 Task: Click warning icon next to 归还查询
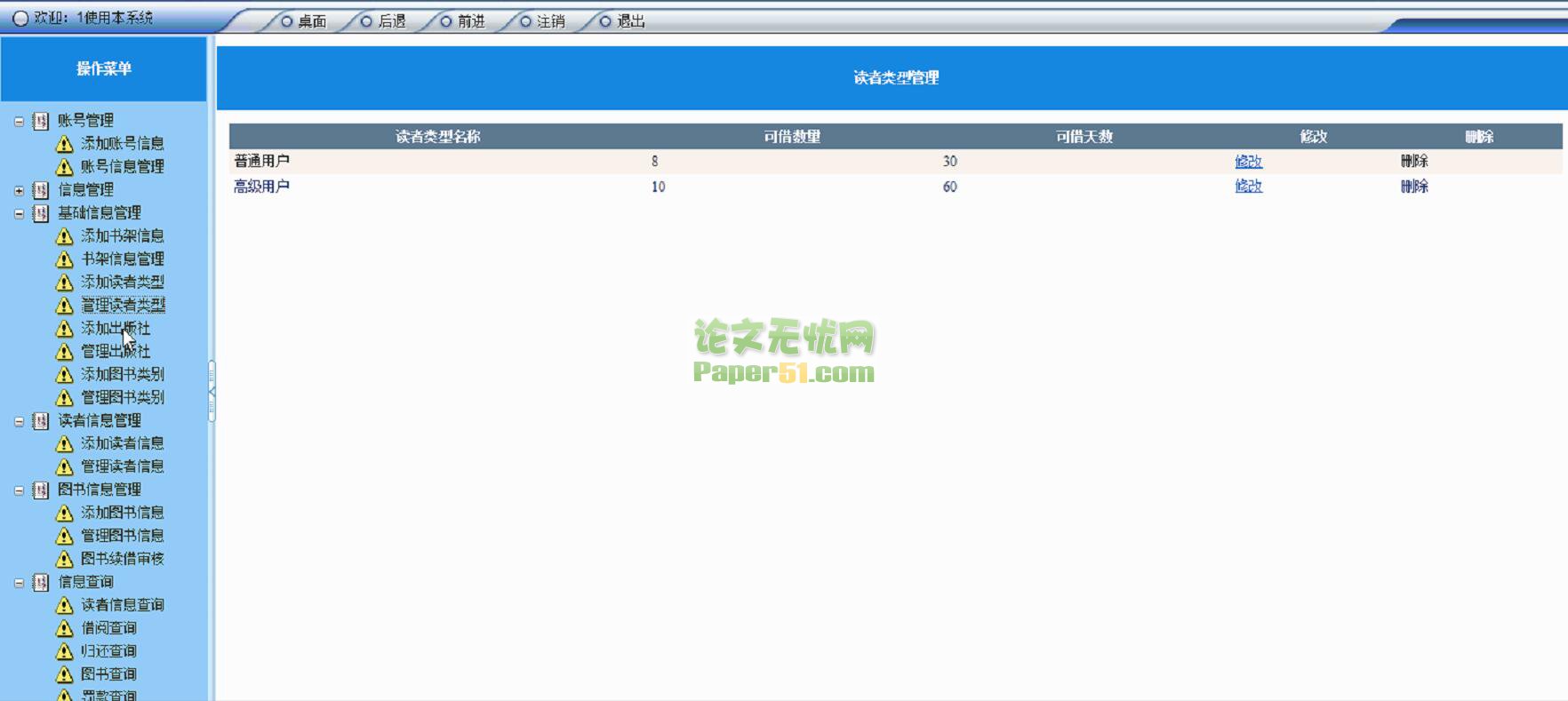pyautogui.click(x=64, y=651)
